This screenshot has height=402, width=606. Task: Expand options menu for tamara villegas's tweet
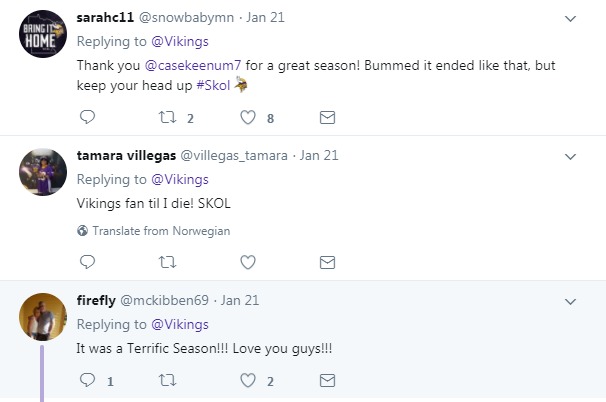click(x=571, y=156)
